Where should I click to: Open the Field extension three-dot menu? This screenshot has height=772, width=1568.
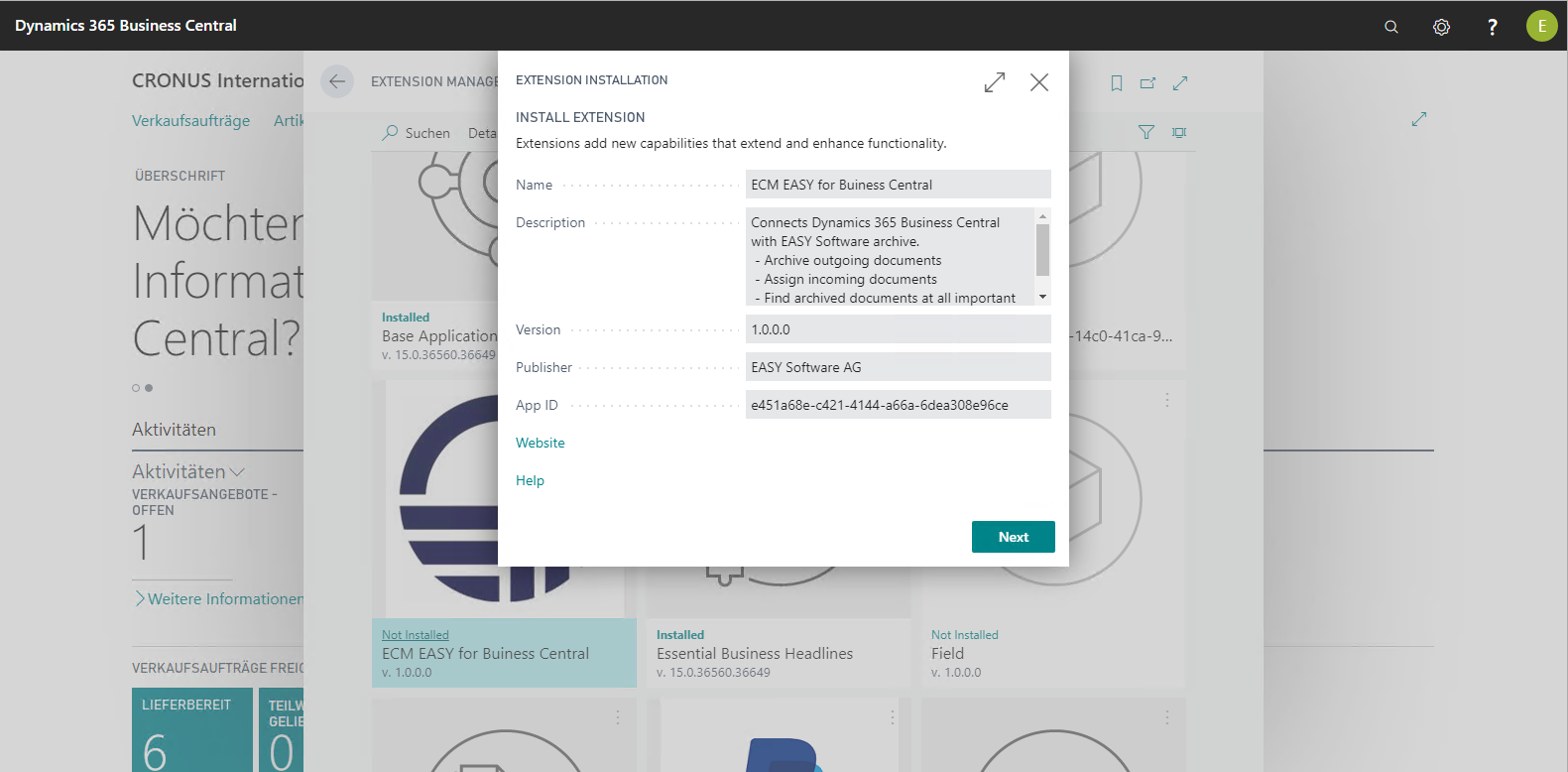[x=1166, y=399]
